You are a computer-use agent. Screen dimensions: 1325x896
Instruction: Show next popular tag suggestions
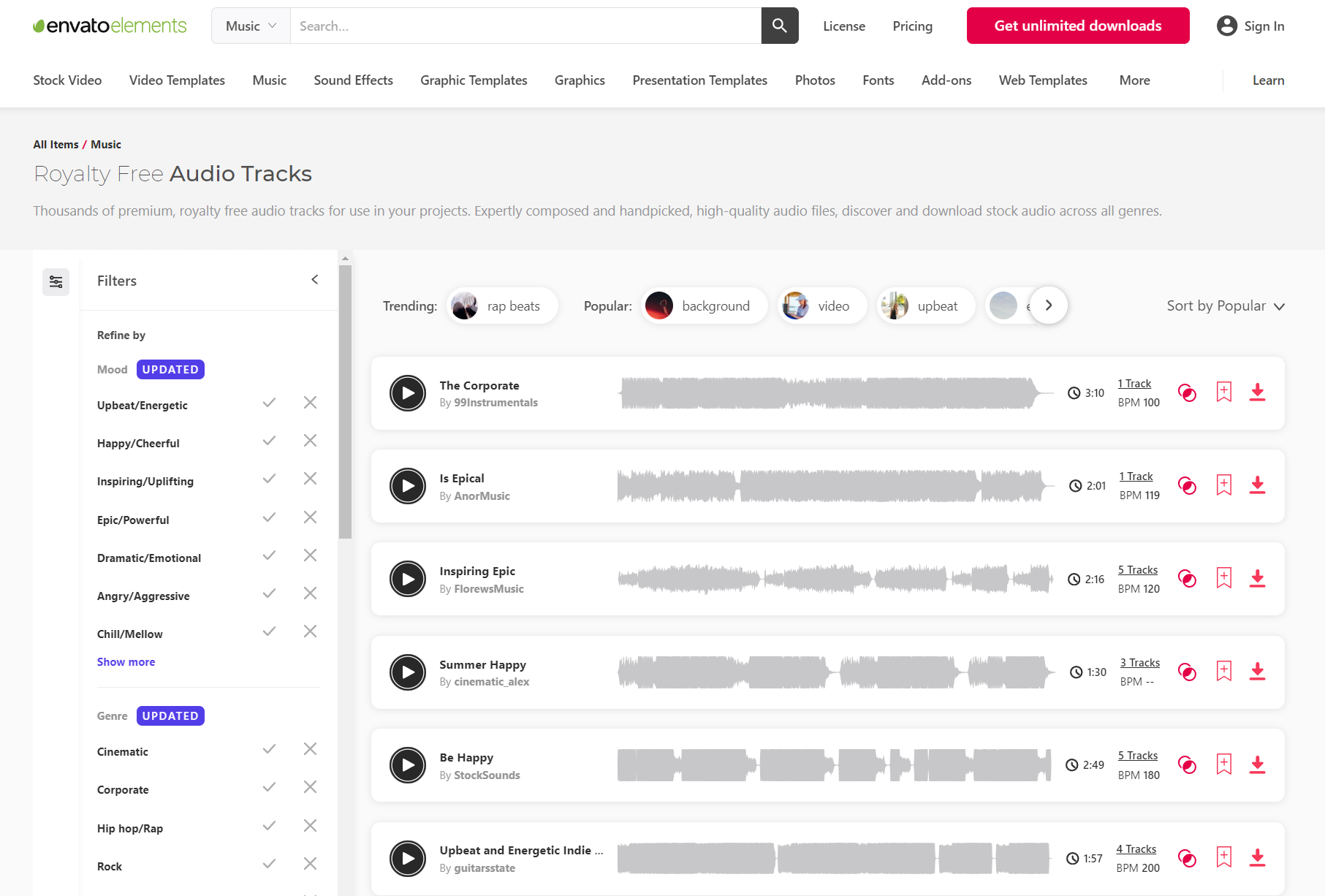tap(1049, 305)
